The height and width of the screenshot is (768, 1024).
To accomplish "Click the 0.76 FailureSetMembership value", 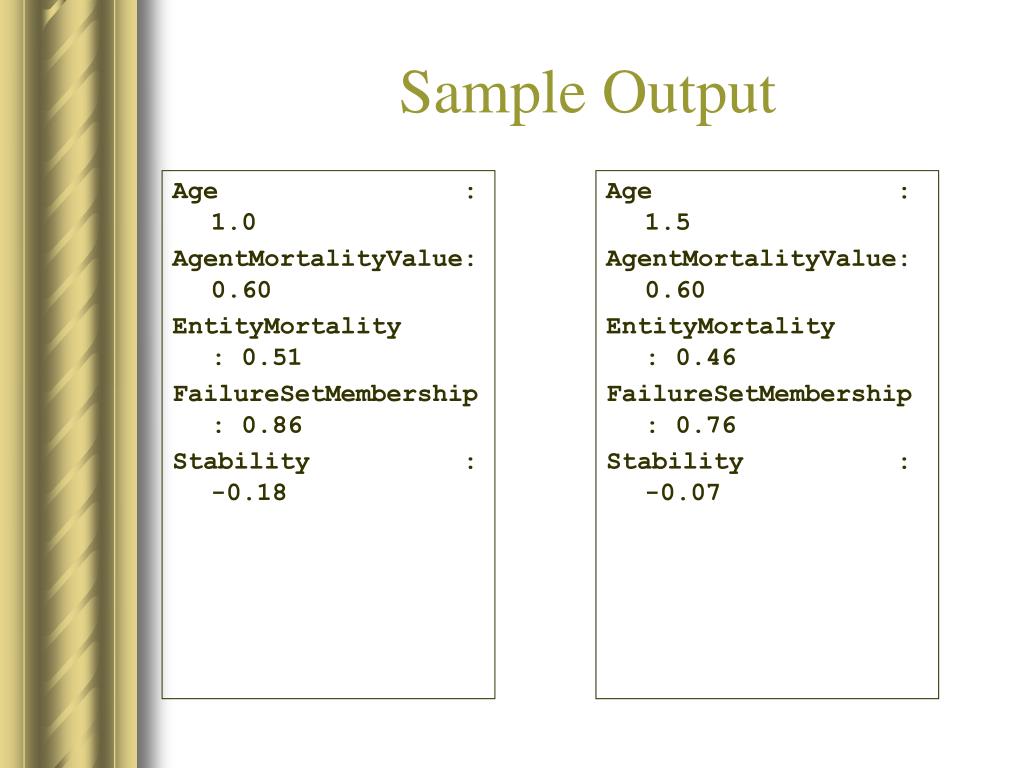I will [706, 425].
